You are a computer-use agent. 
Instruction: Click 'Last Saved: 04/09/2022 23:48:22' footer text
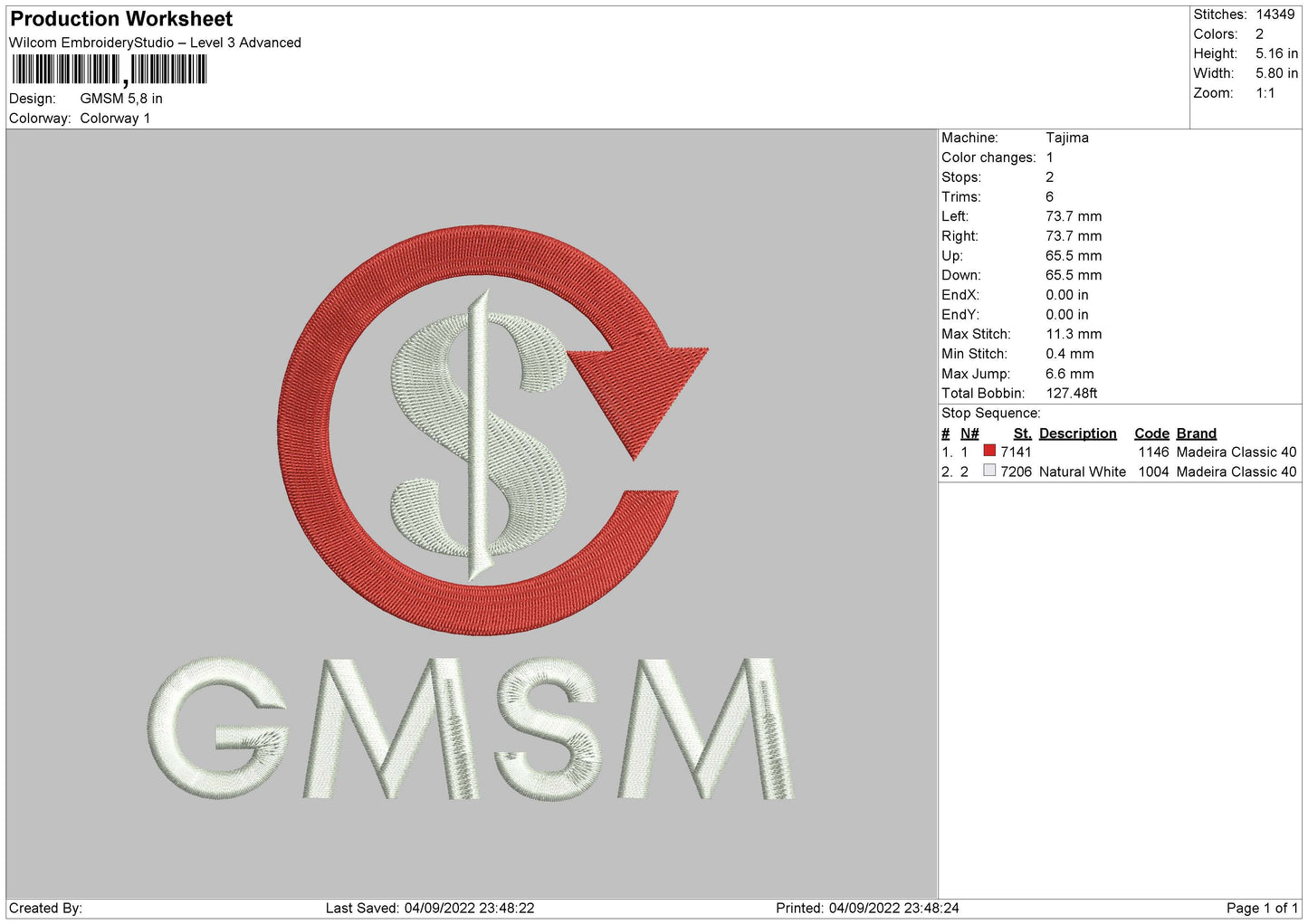[430, 909]
